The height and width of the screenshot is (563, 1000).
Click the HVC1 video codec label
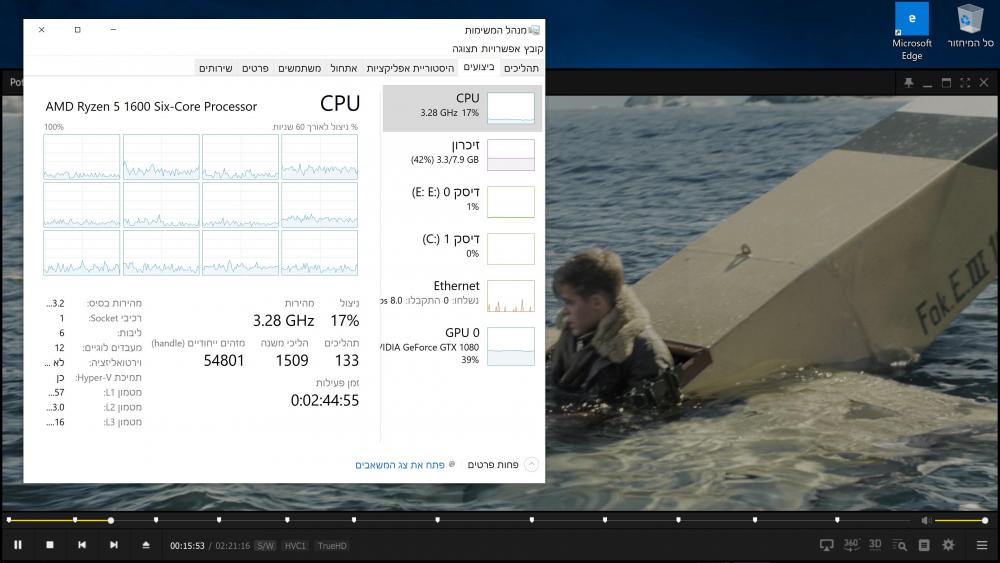[x=295, y=546]
